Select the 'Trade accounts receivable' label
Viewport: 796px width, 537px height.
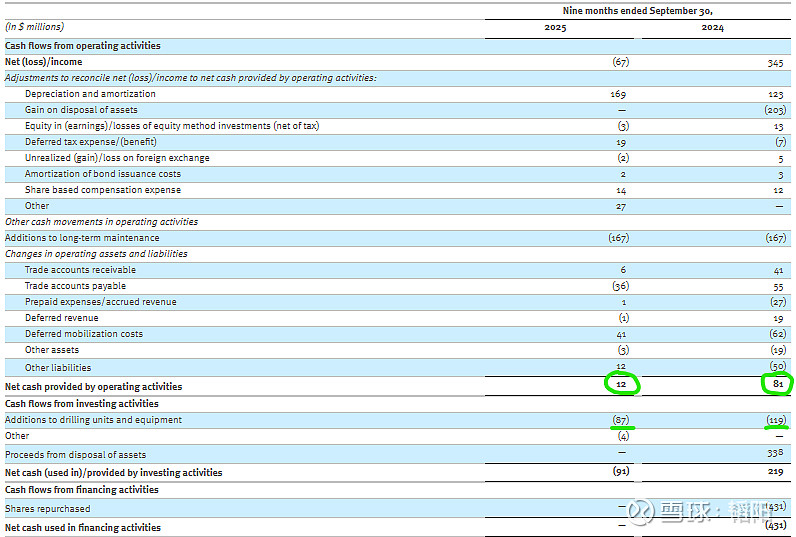[81, 270]
